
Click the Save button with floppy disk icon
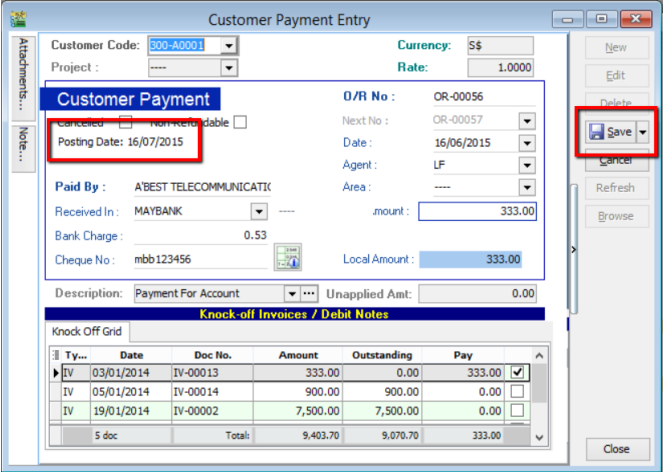(611, 132)
